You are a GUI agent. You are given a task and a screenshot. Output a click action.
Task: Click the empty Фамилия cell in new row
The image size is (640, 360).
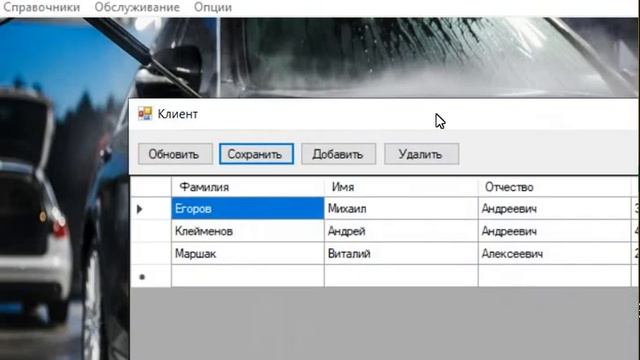[x=248, y=276]
